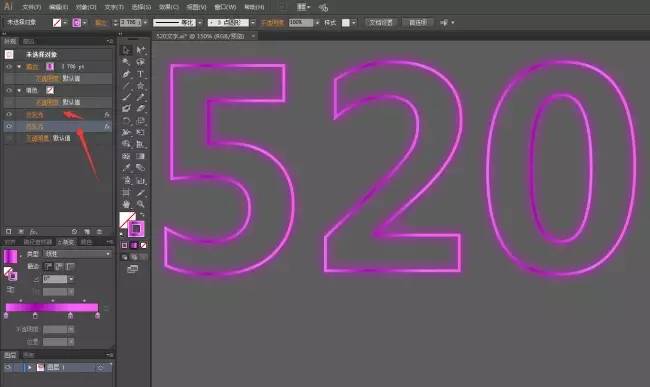This screenshot has width=650, height=387.
Task: Click the Change Screen Mode icon
Action: click(133, 269)
